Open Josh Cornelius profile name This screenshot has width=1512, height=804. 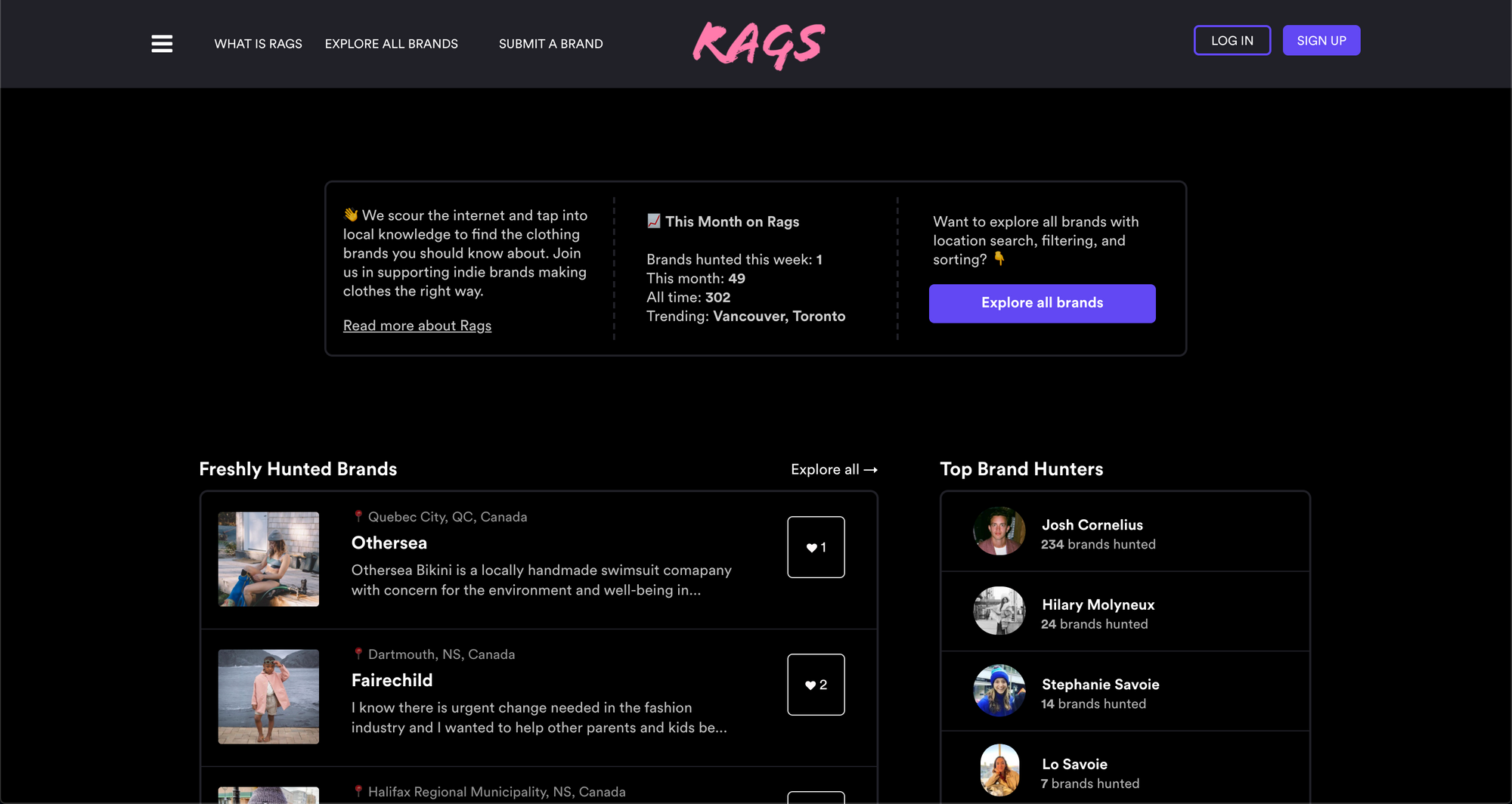coord(1092,525)
